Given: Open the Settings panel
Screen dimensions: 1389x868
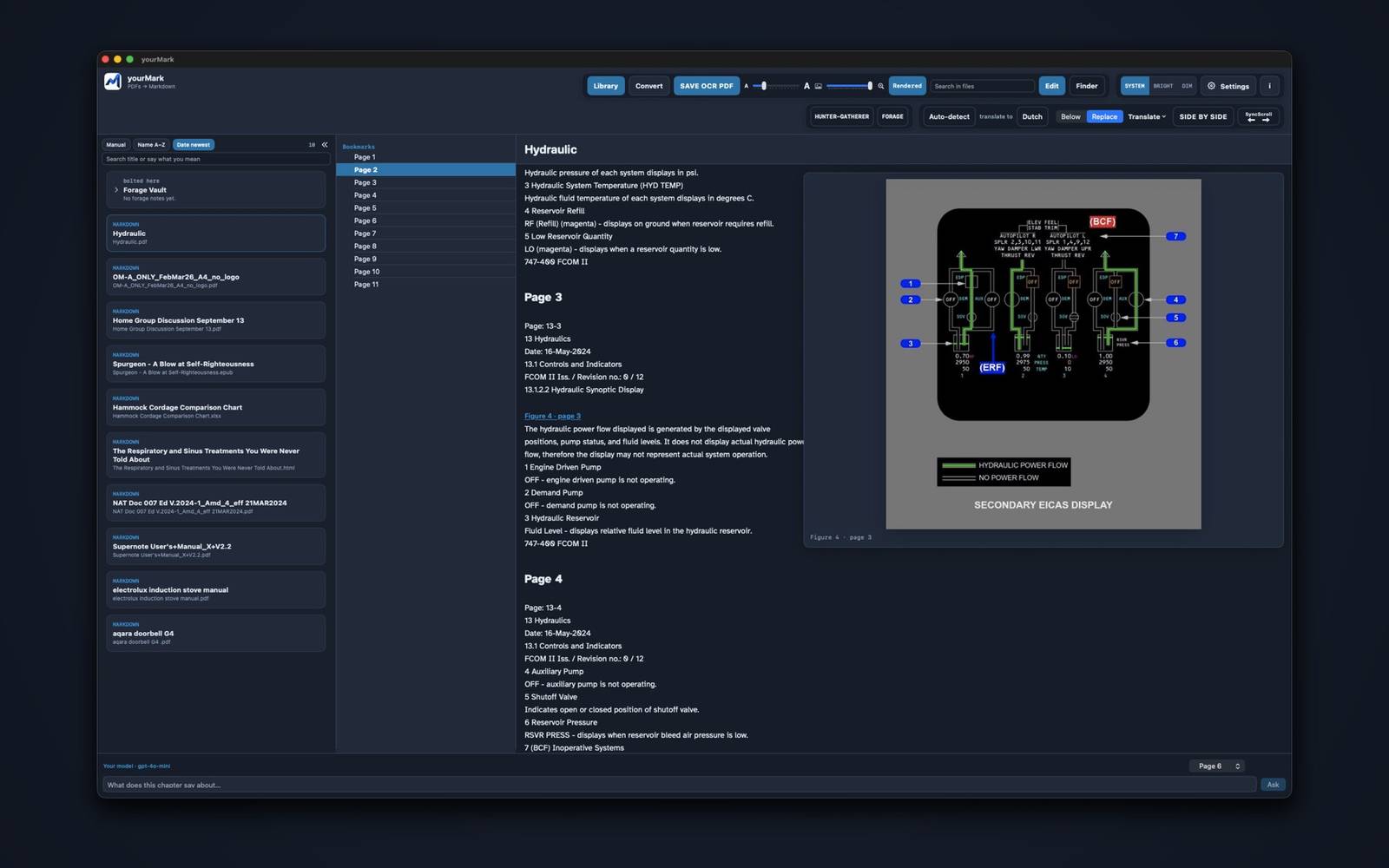Looking at the screenshot, I should (x=1228, y=86).
